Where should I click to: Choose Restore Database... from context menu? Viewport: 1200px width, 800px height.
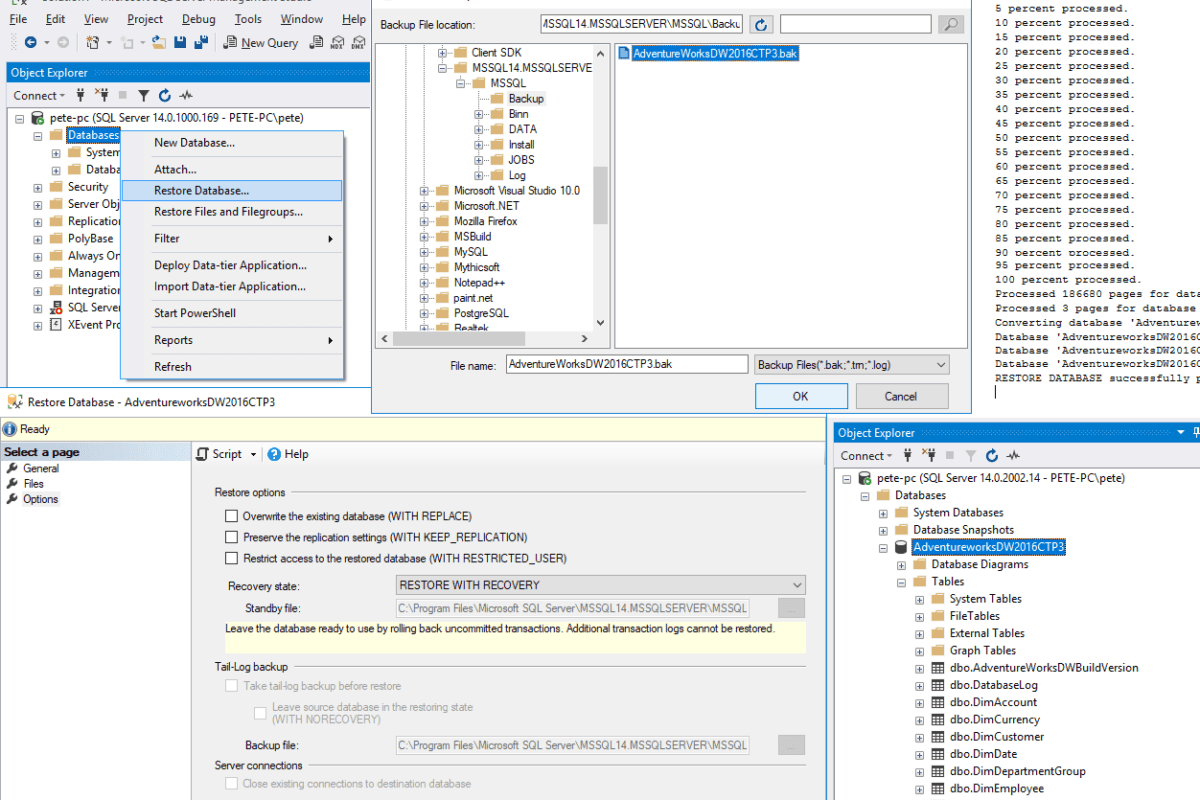[231, 190]
